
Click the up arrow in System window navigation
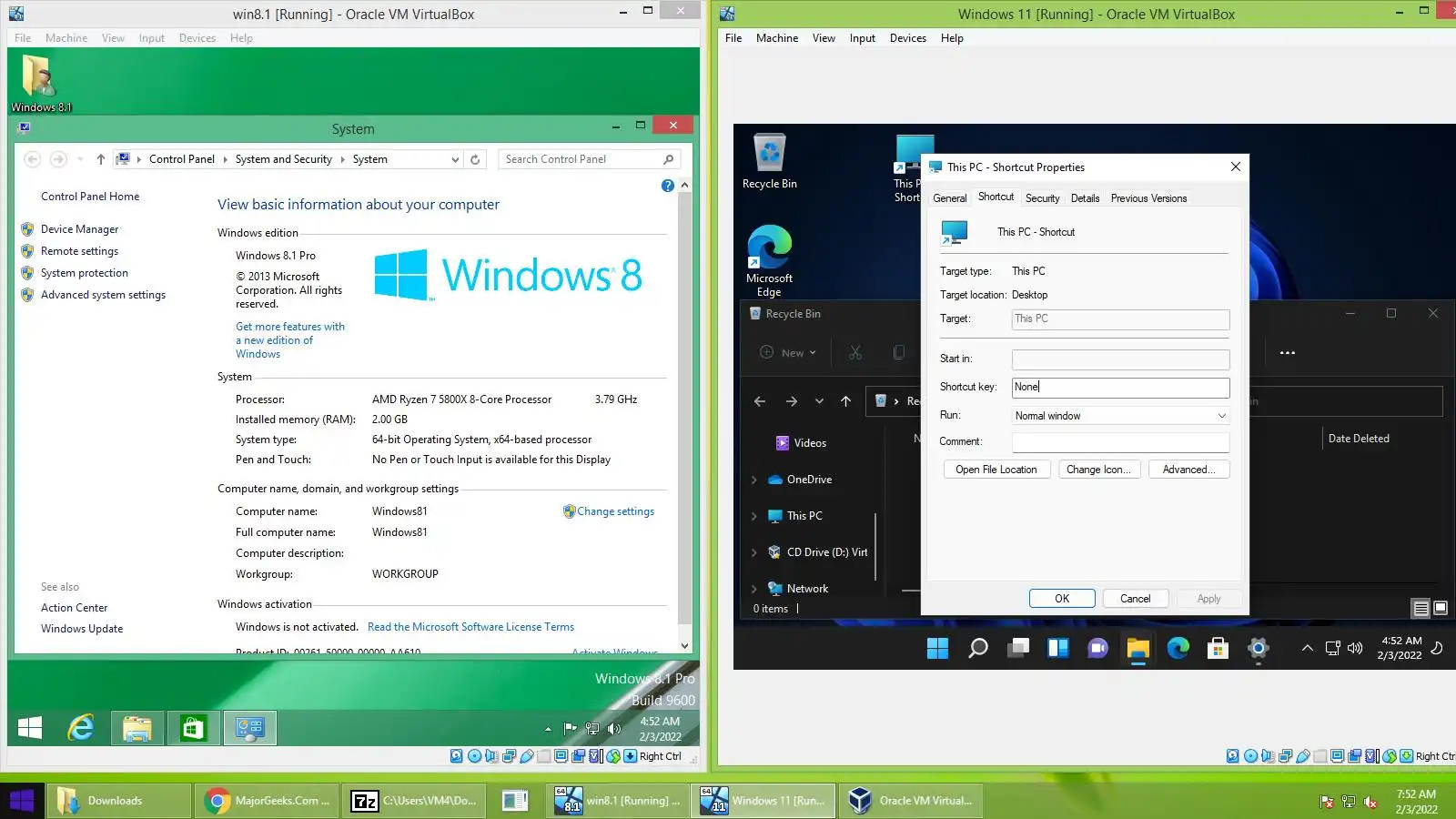[101, 159]
